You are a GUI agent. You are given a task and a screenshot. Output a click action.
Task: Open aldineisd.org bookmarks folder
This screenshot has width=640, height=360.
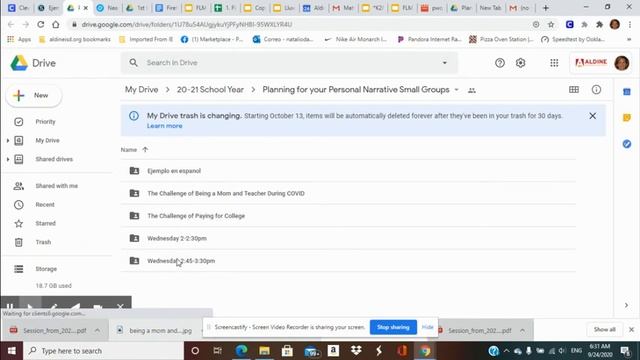pos(75,39)
